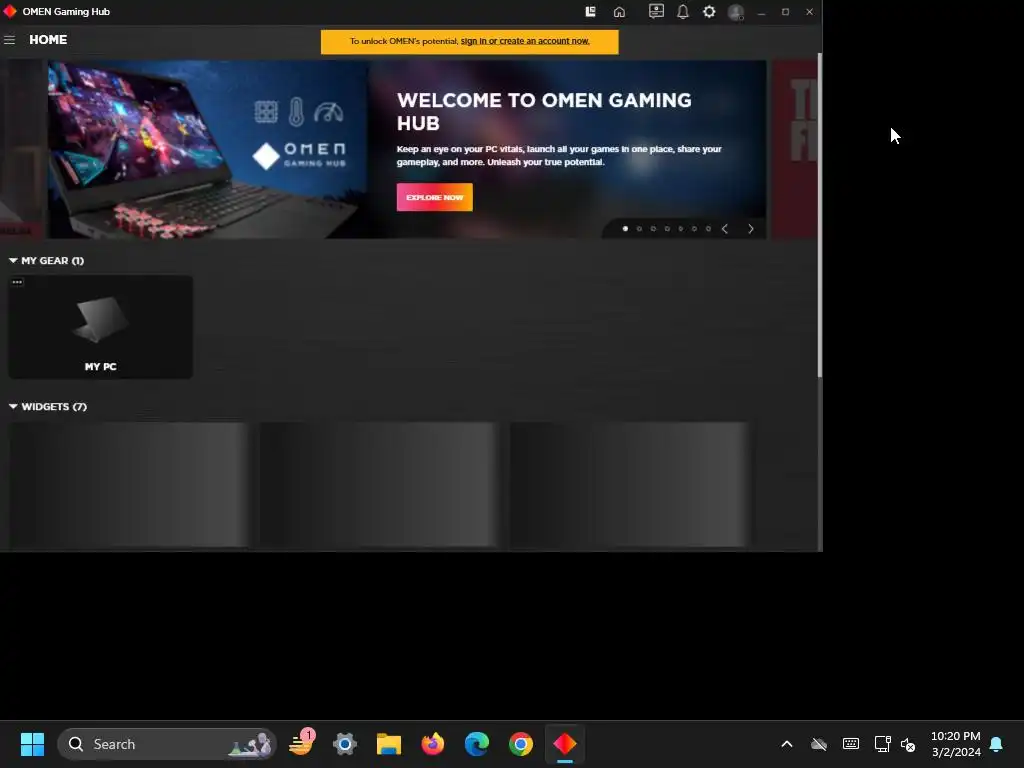Select the second carousel dot

click(639, 229)
